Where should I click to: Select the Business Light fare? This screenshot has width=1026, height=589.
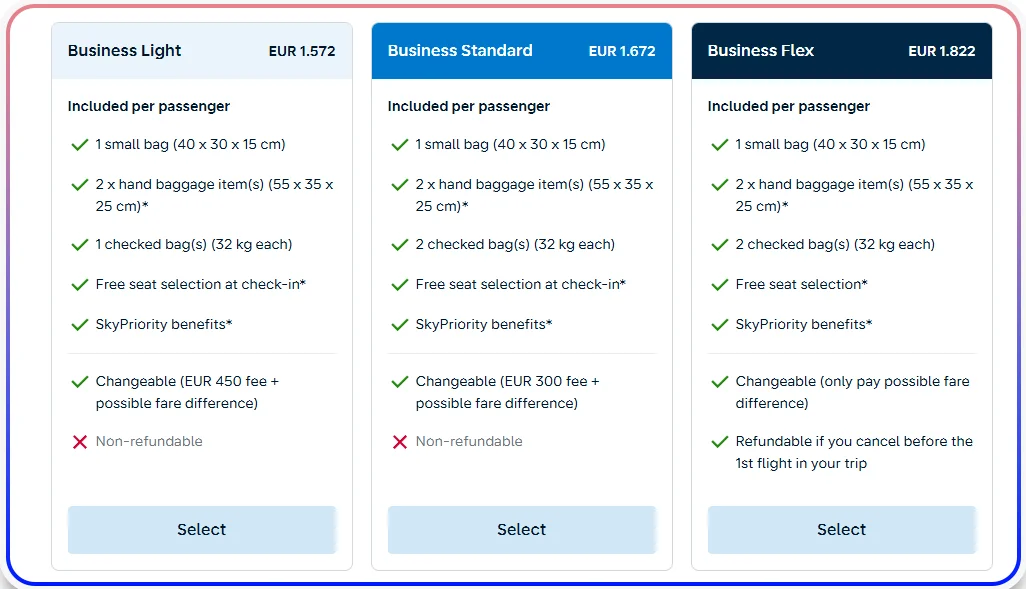click(x=201, y=529)
